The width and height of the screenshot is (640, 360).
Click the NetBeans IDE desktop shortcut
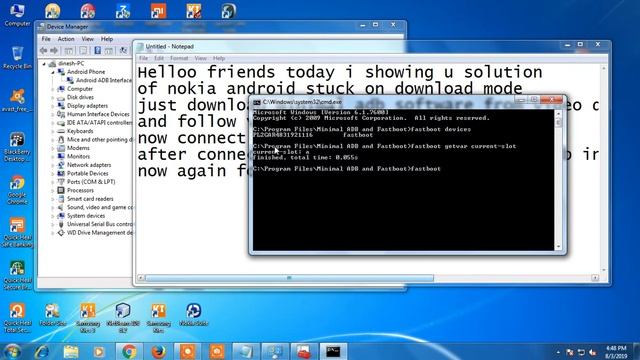pos(123,318)
